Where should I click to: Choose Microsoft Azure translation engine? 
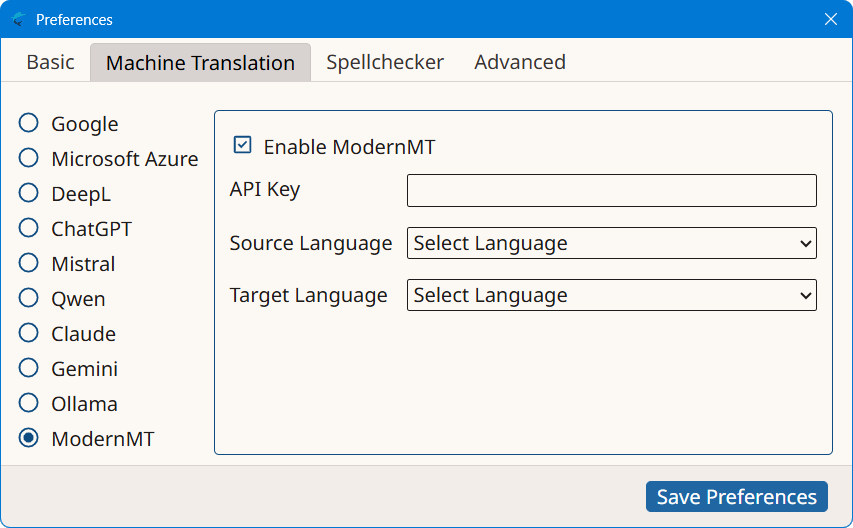[28, 158]
